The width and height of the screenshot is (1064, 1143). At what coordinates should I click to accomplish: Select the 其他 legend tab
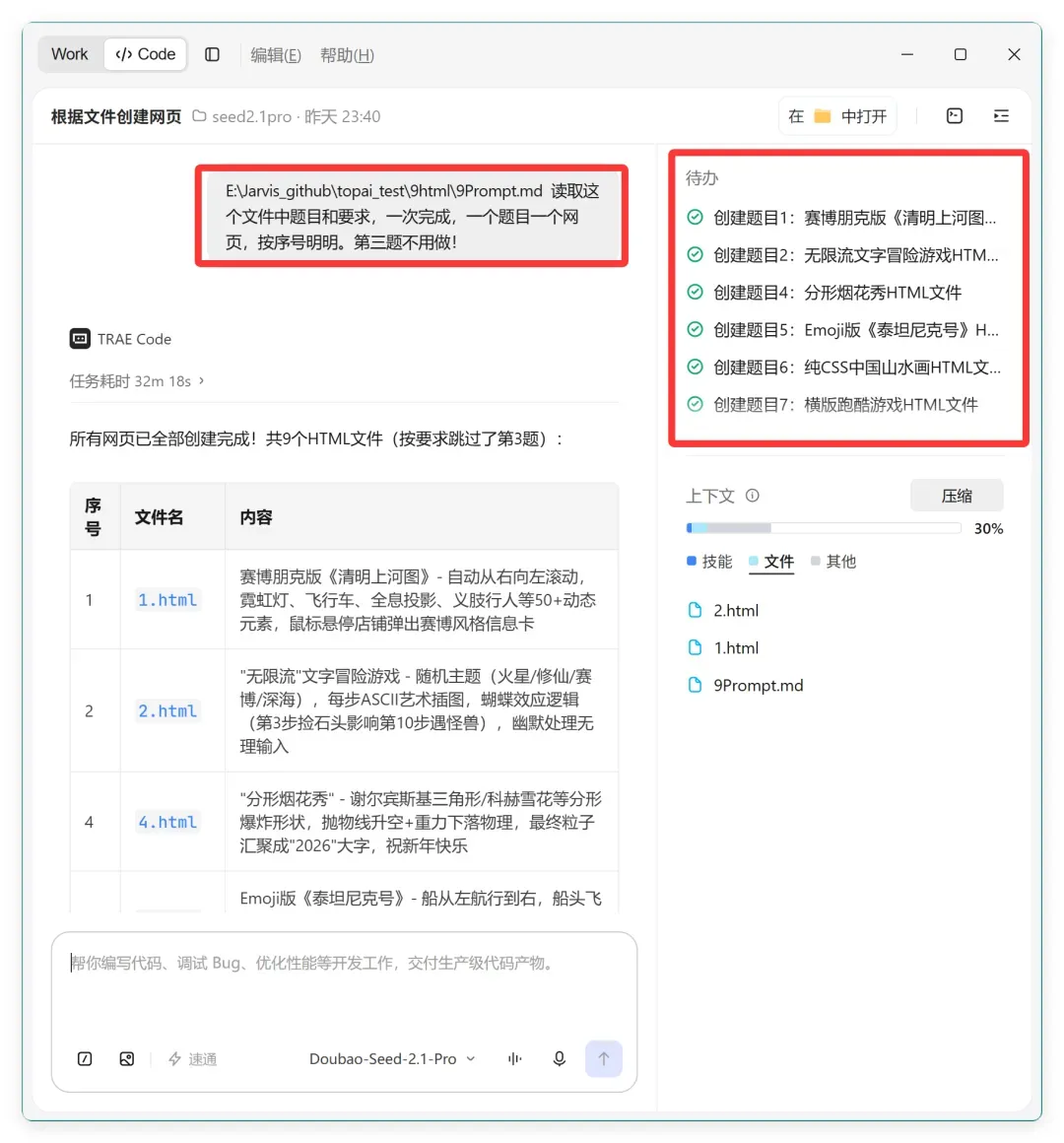click(x=833, y=562)
